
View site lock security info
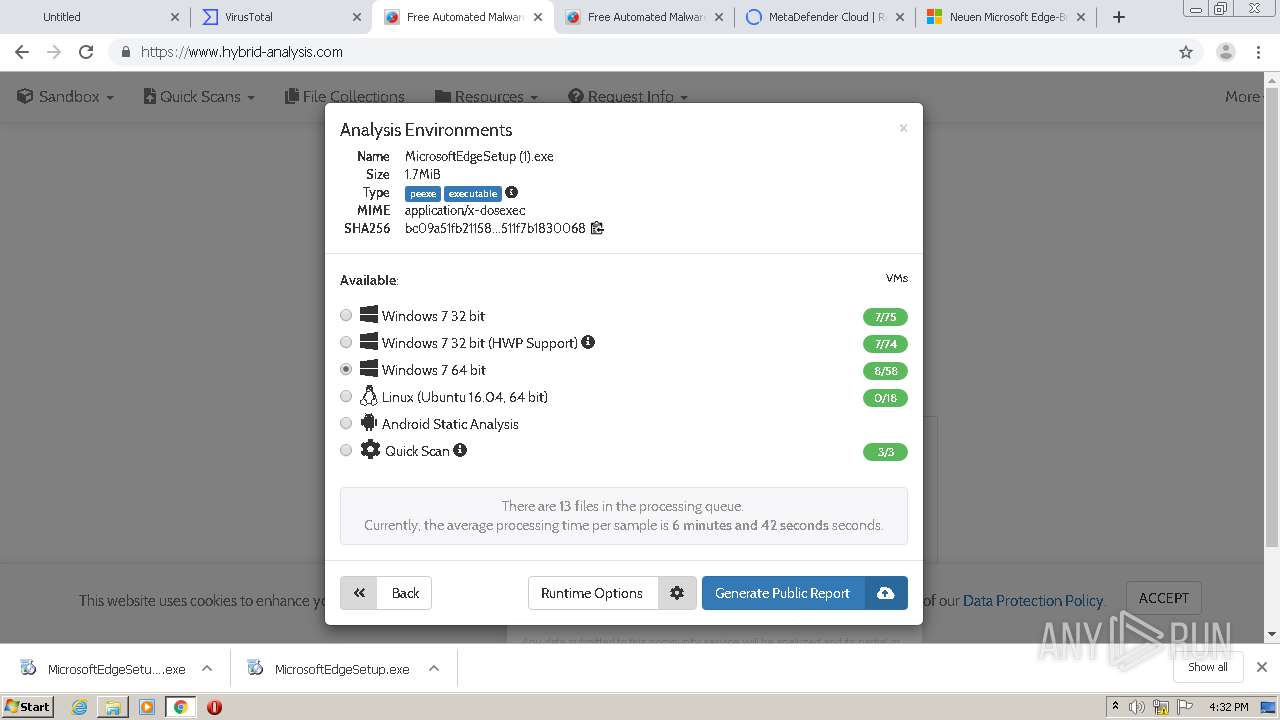tap(125, 52)
